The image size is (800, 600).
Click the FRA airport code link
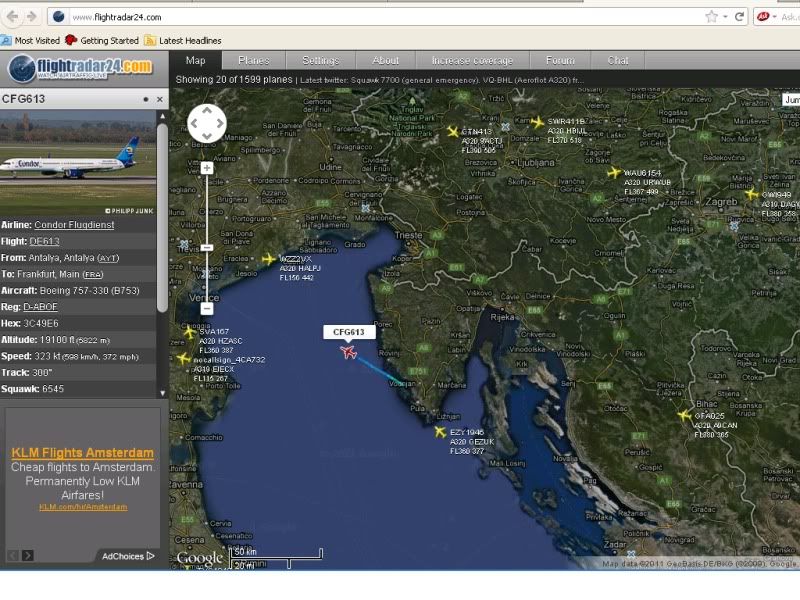tap(93, 274)
